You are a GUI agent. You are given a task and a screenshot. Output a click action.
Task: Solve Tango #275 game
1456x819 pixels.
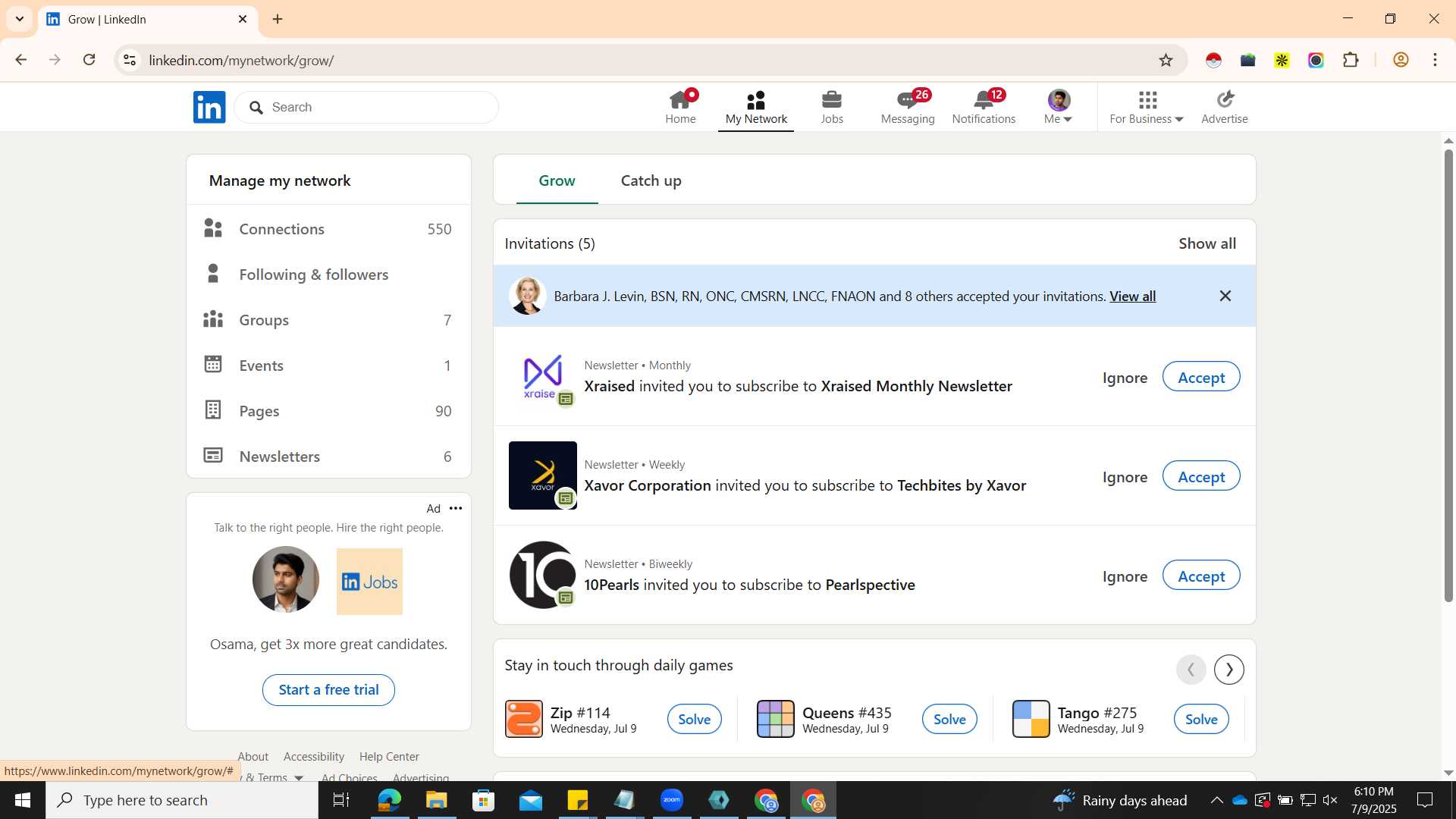[1201, 719]
